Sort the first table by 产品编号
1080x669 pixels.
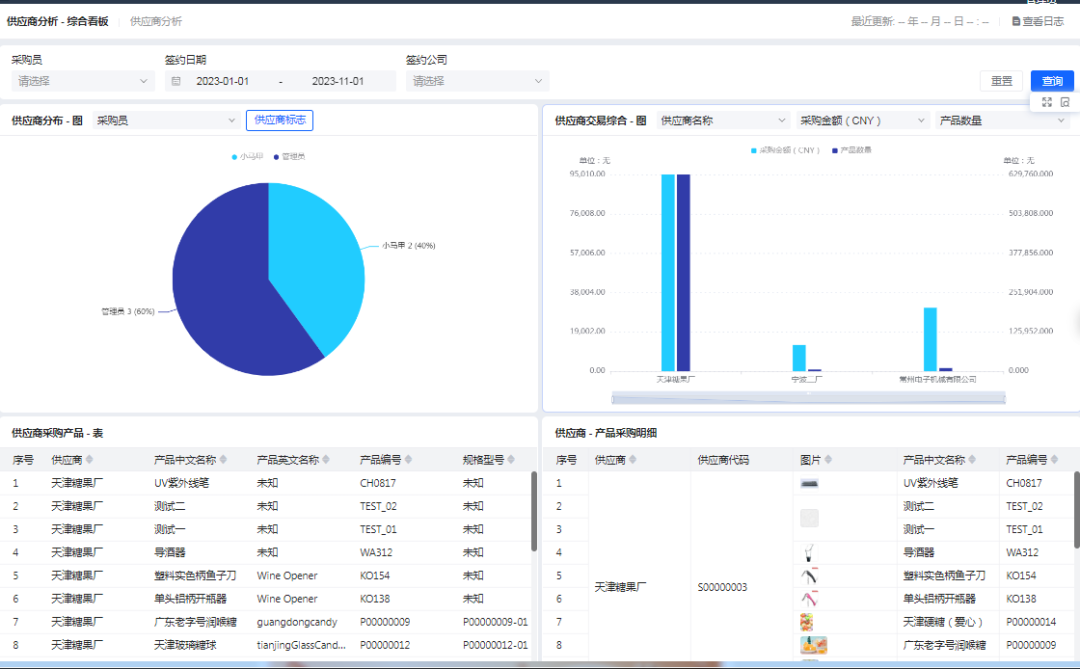(408, 460)
